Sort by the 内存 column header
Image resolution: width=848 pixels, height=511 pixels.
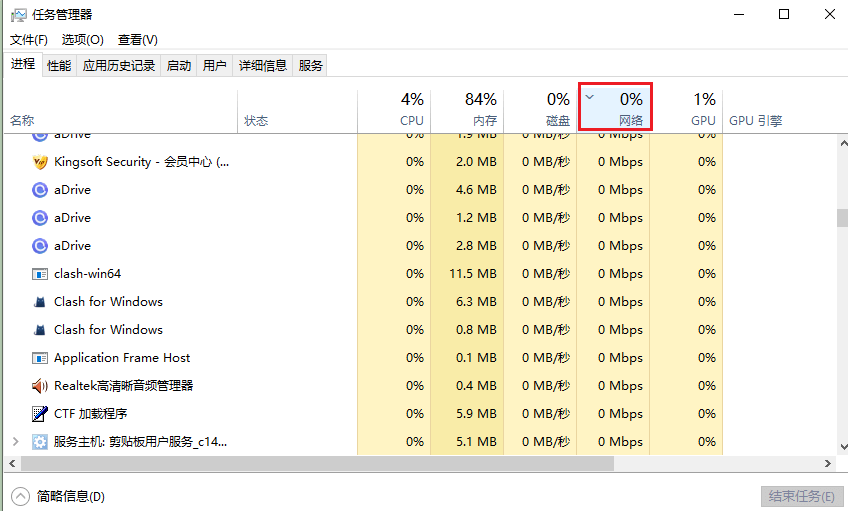tap(467, 111)
